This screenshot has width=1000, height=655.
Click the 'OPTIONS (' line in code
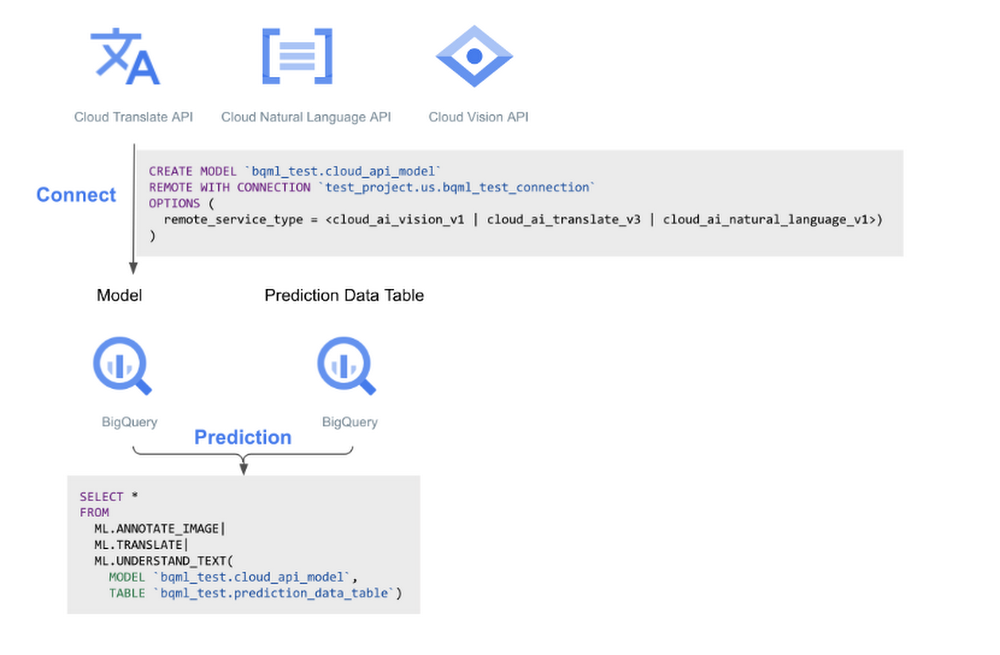[182, 203]
